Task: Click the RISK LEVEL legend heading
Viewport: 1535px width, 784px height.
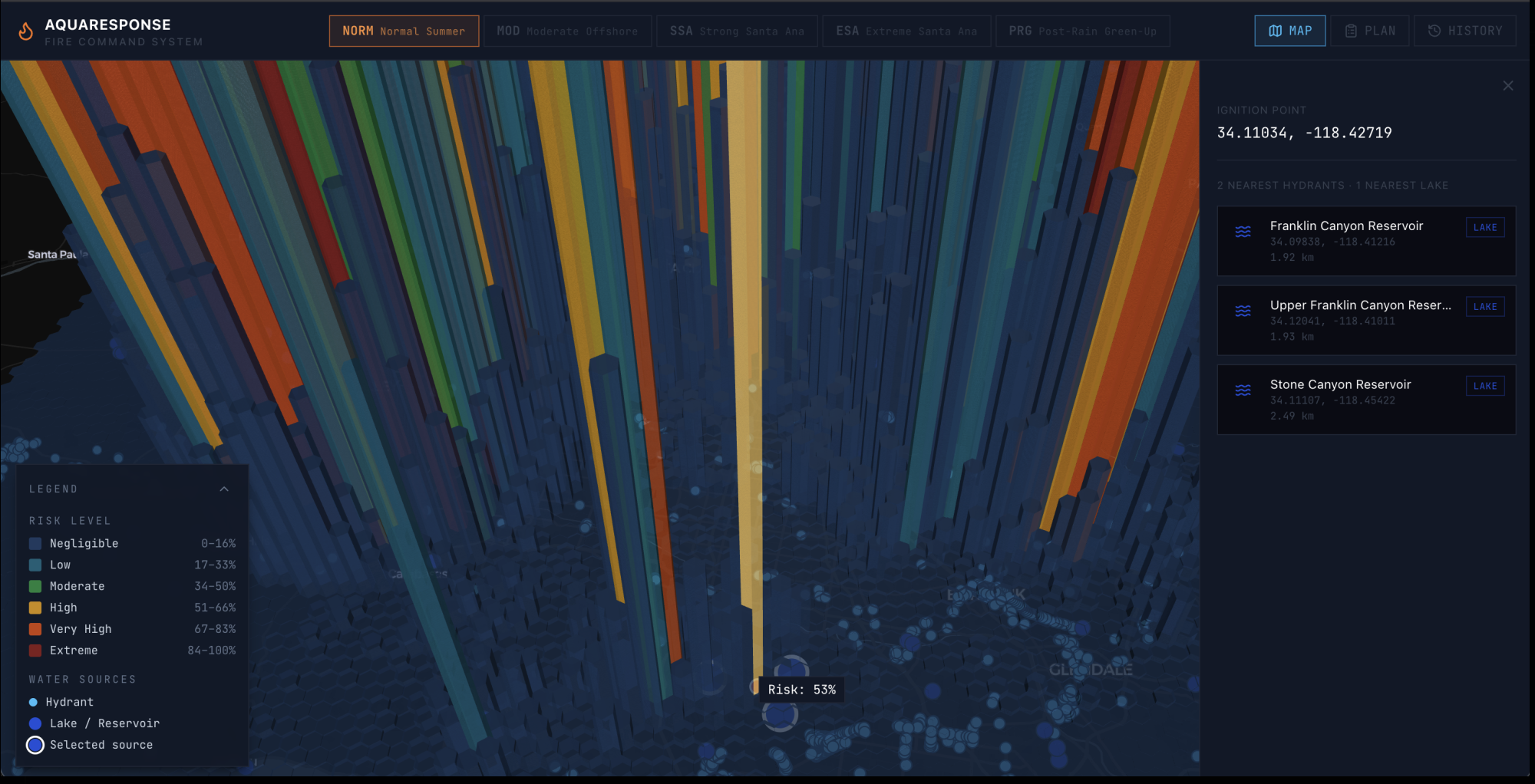Action: [70, 521]
